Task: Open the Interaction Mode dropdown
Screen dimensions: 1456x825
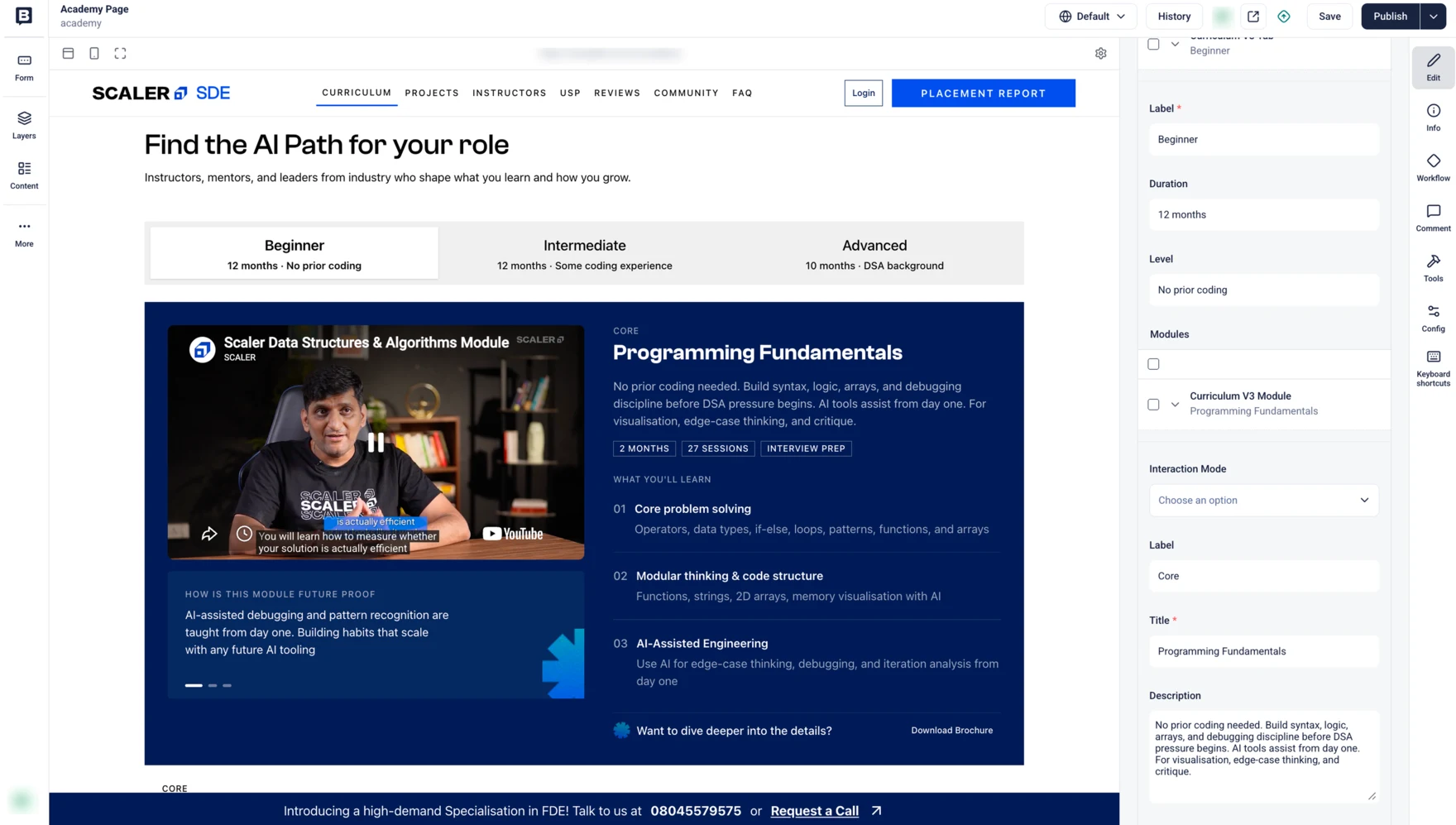Action: click(1263, 500)
